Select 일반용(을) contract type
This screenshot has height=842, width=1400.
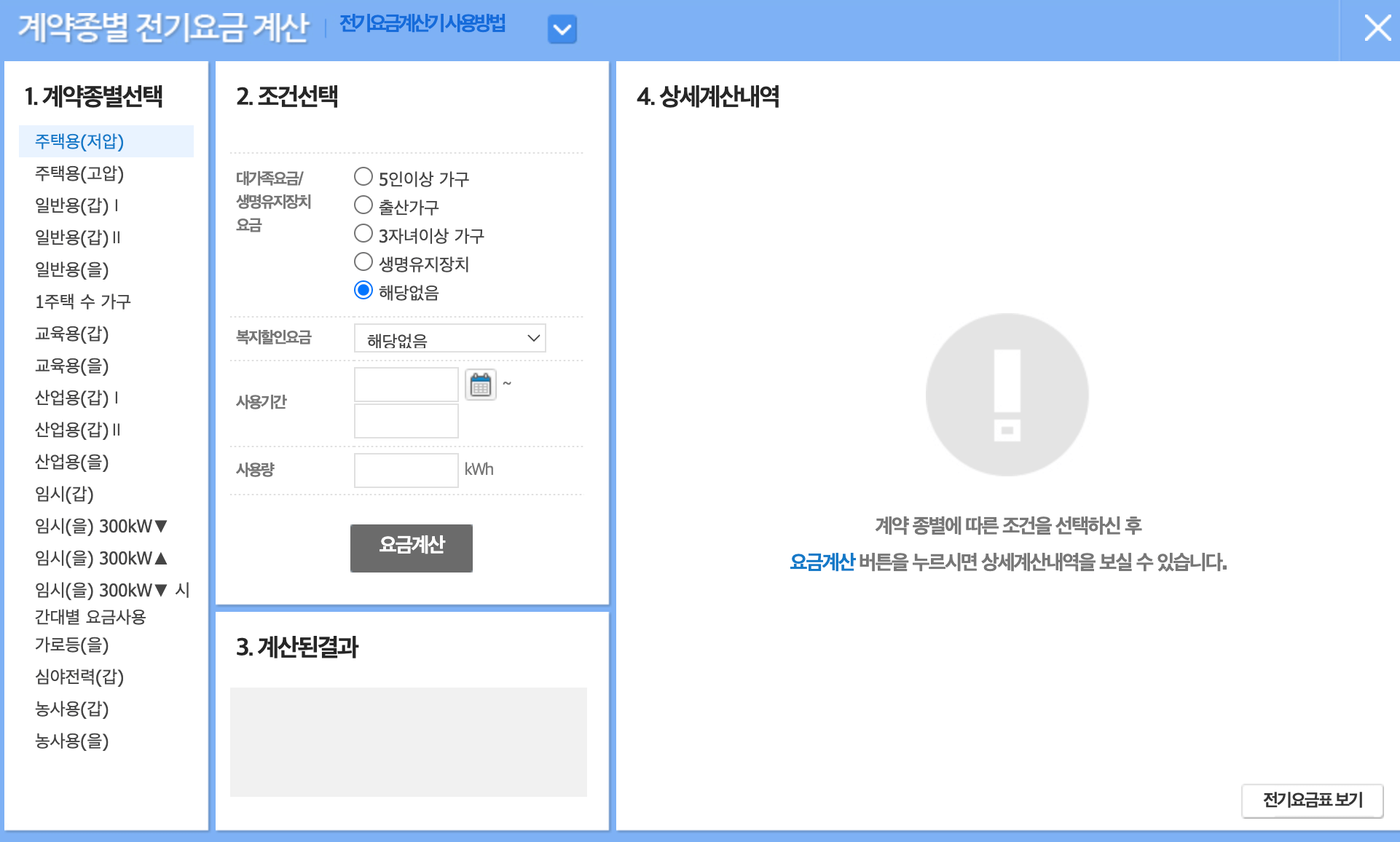pos(72,269)
